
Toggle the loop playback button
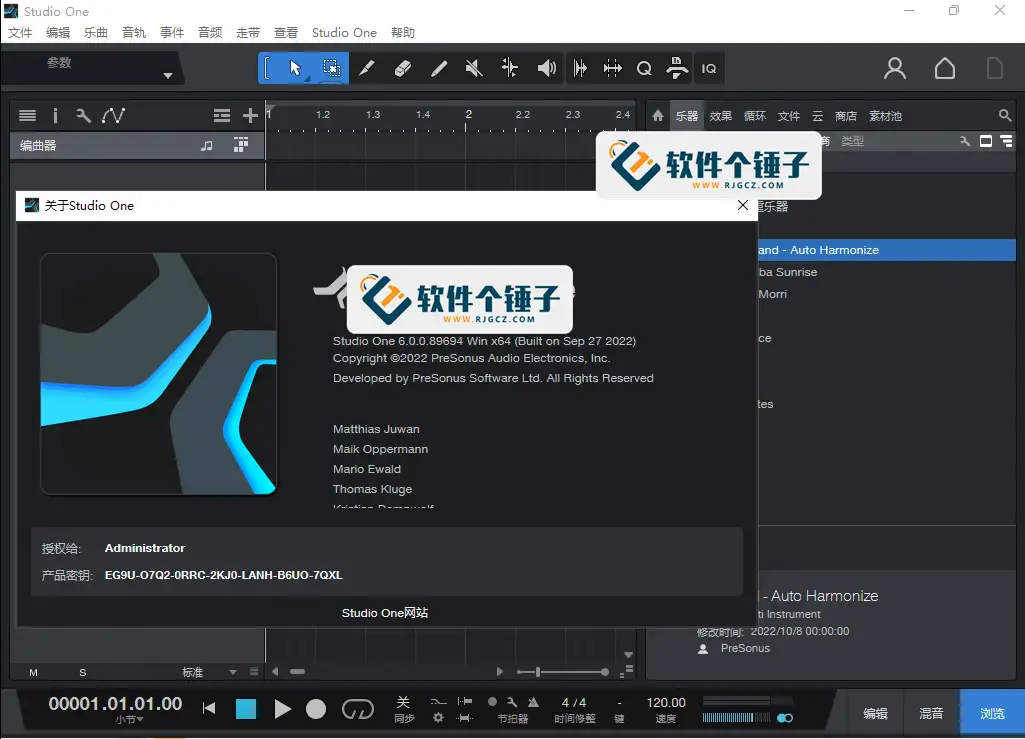point(357,709)
